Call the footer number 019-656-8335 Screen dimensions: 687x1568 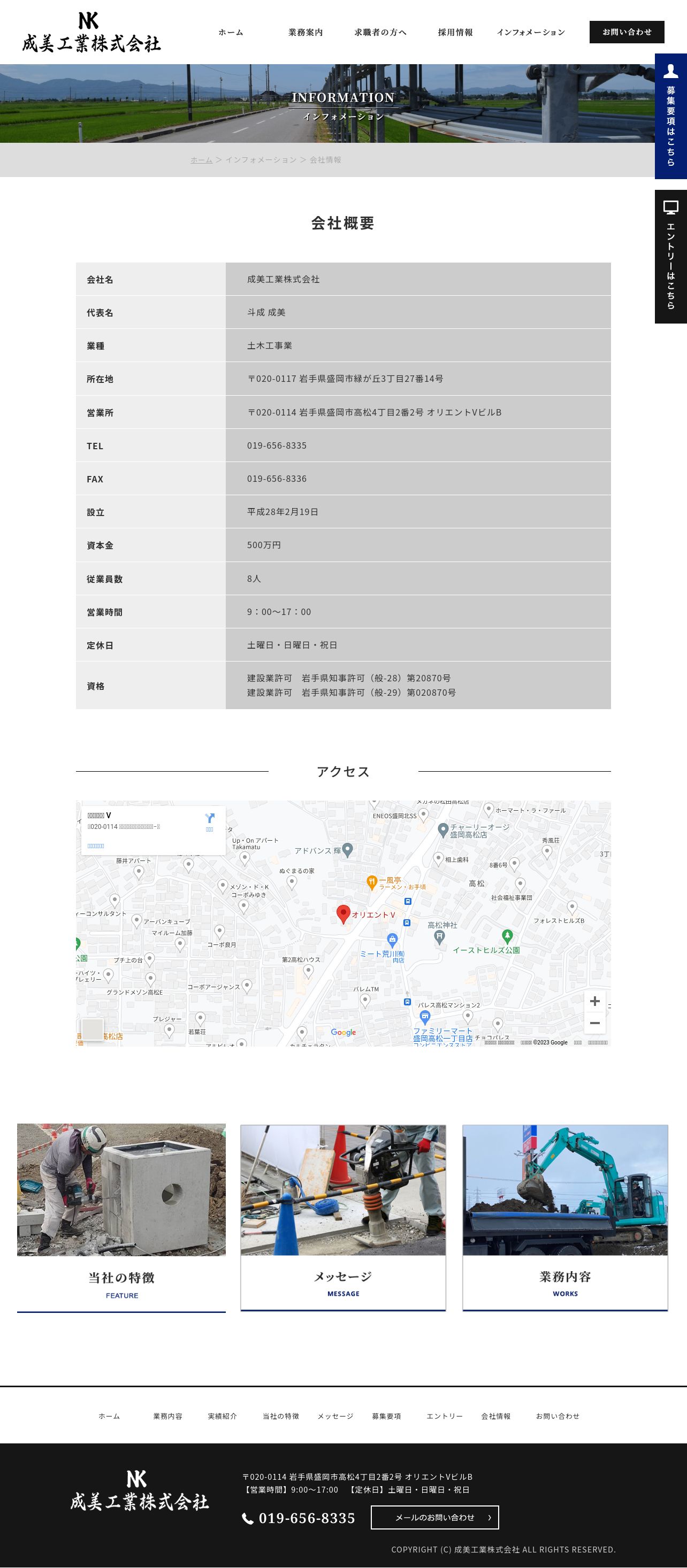click(x=307, y=1518)
